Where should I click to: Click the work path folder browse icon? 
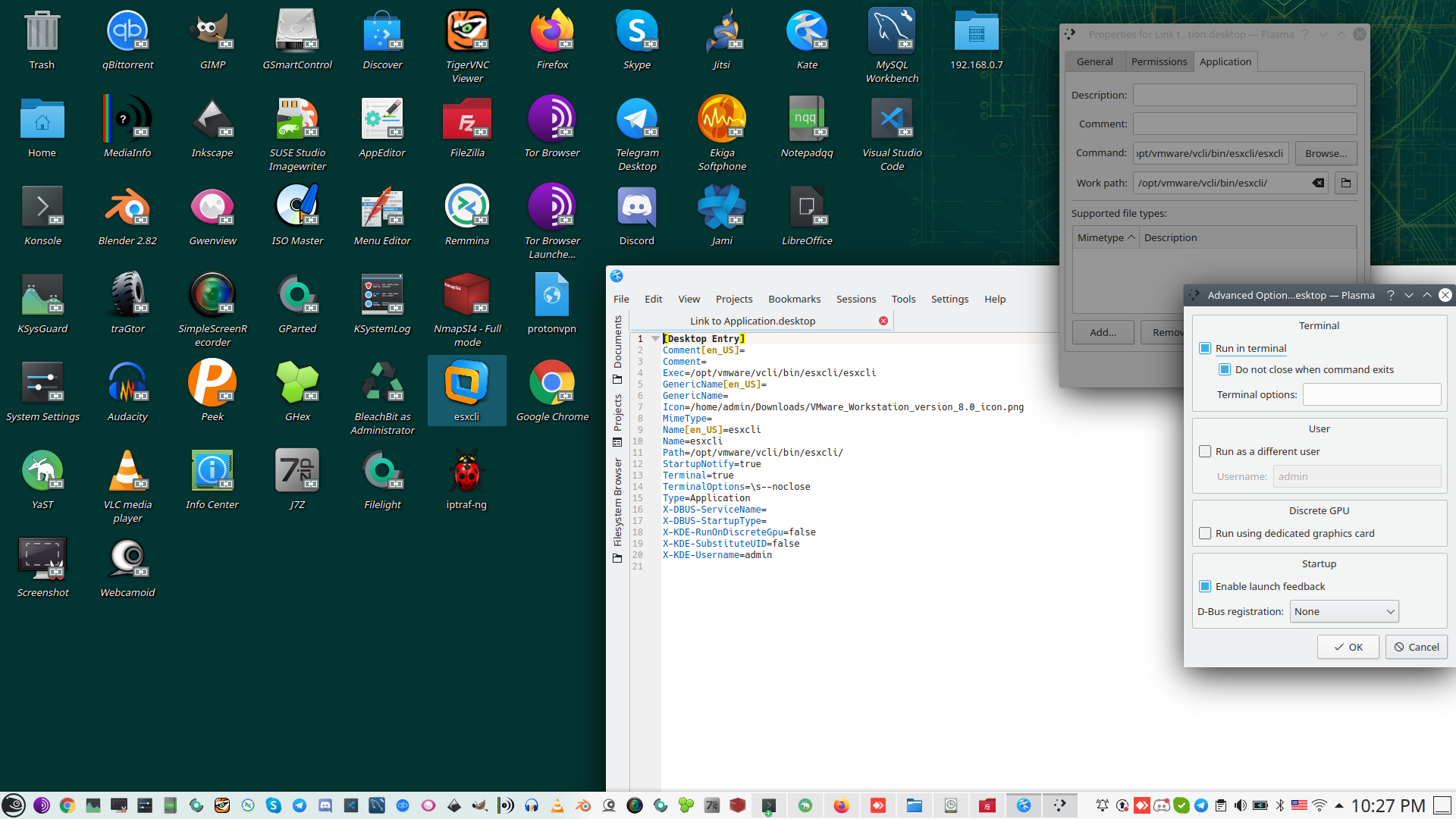tap(1346, 183)
